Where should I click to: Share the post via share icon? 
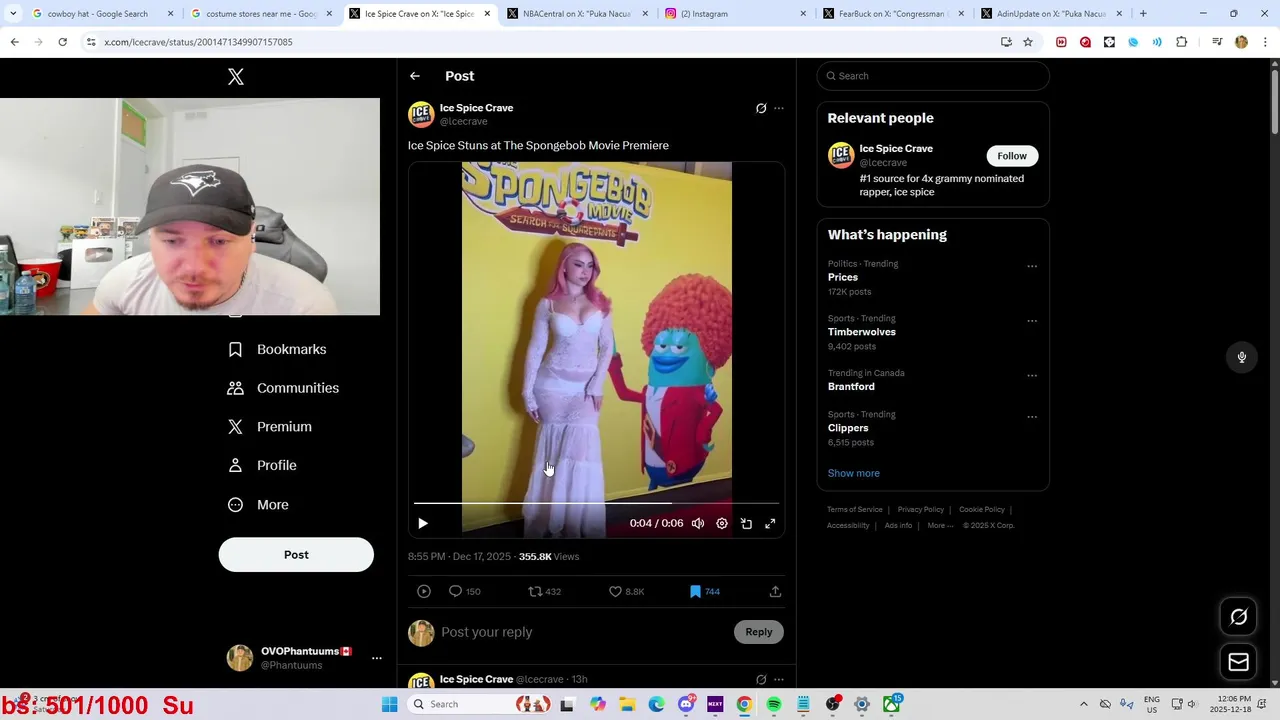tap(775, 591)
